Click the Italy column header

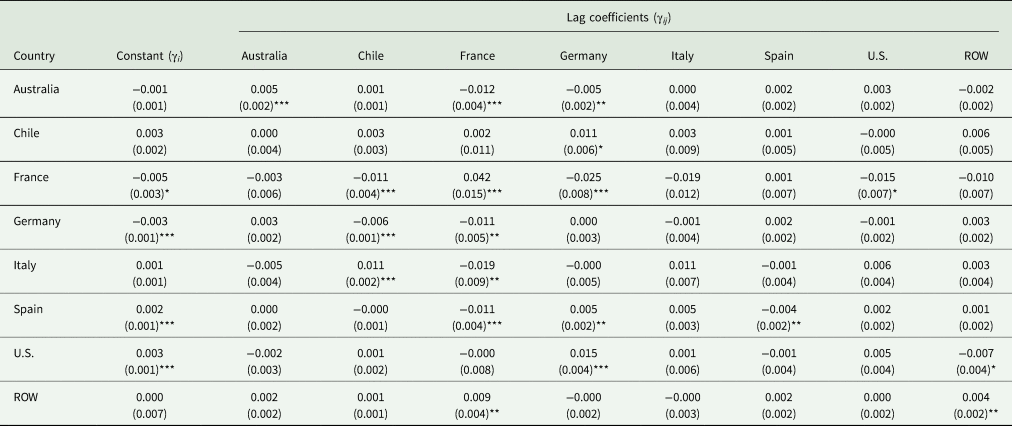click(x=684, y=56)
